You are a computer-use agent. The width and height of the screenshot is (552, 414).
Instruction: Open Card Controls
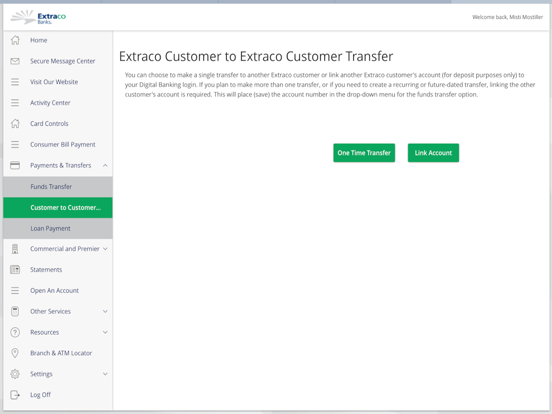58,124
